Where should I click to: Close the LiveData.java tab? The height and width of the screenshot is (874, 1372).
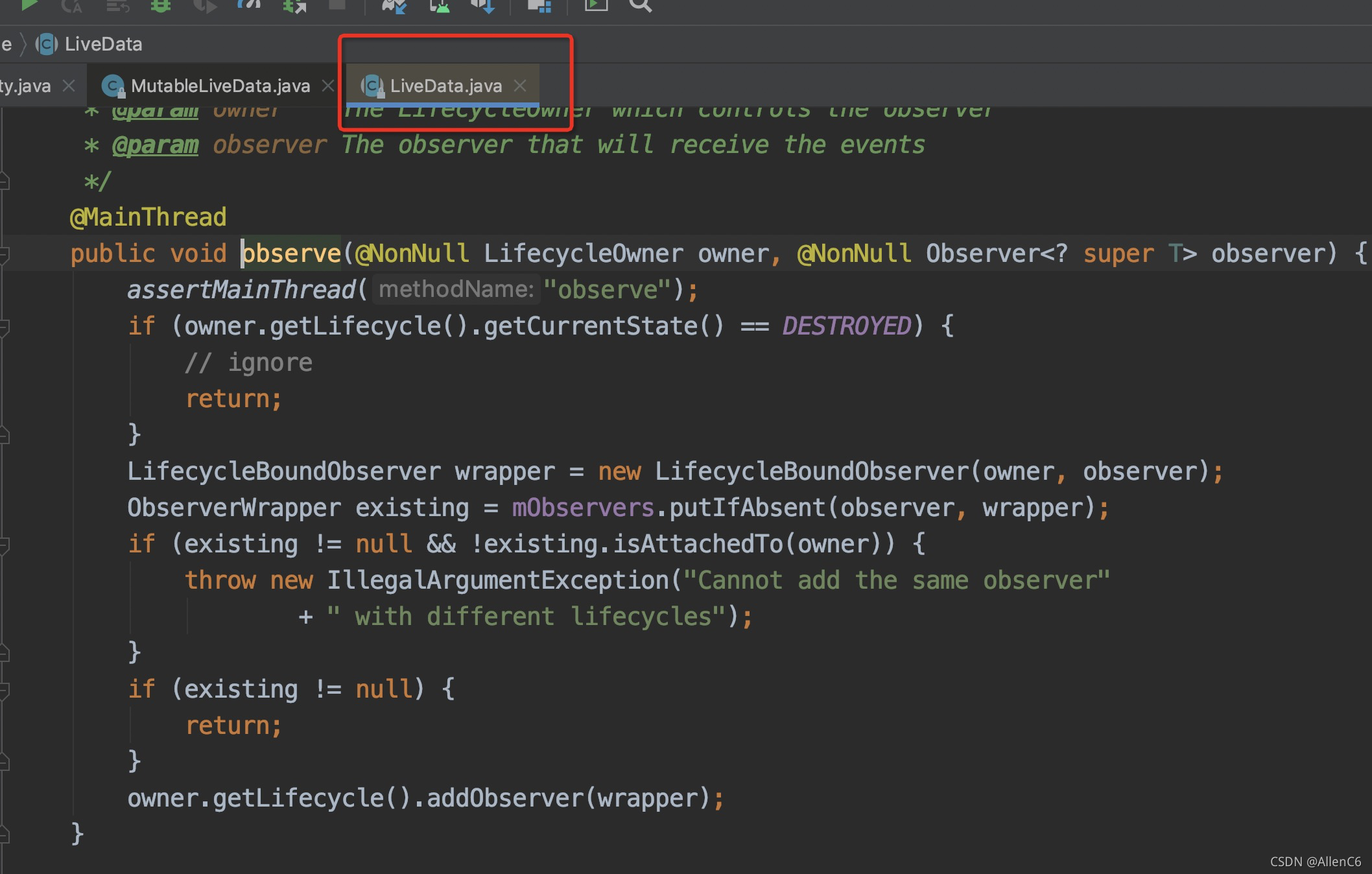pos(520,86)
